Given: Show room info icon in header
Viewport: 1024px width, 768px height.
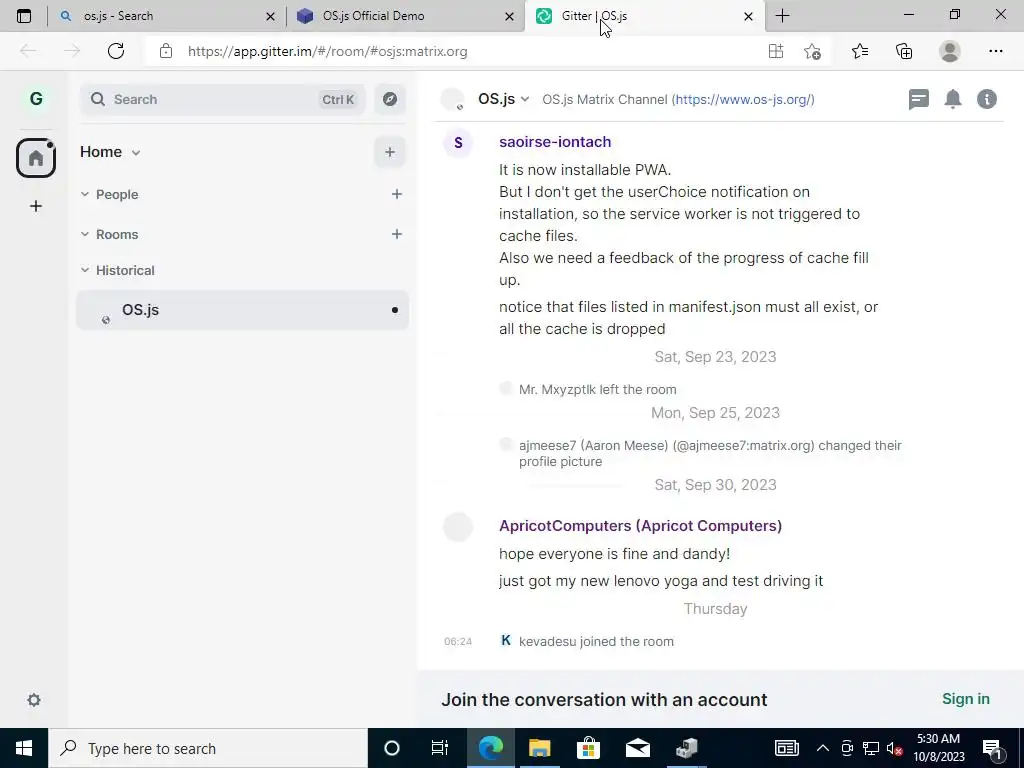Looking at the screenshot, I should 987,99.
